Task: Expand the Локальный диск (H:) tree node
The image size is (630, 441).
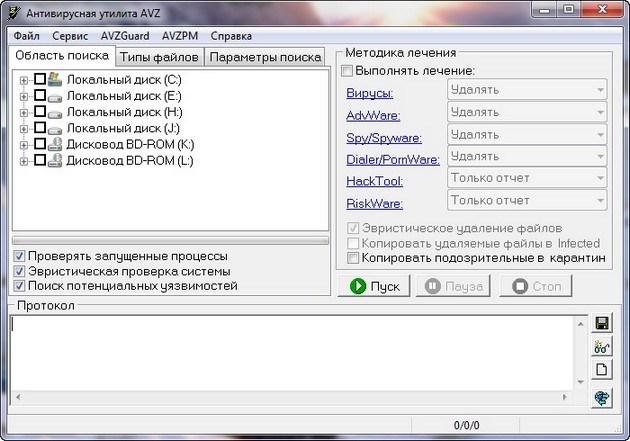Action: (x=24, y=113)
